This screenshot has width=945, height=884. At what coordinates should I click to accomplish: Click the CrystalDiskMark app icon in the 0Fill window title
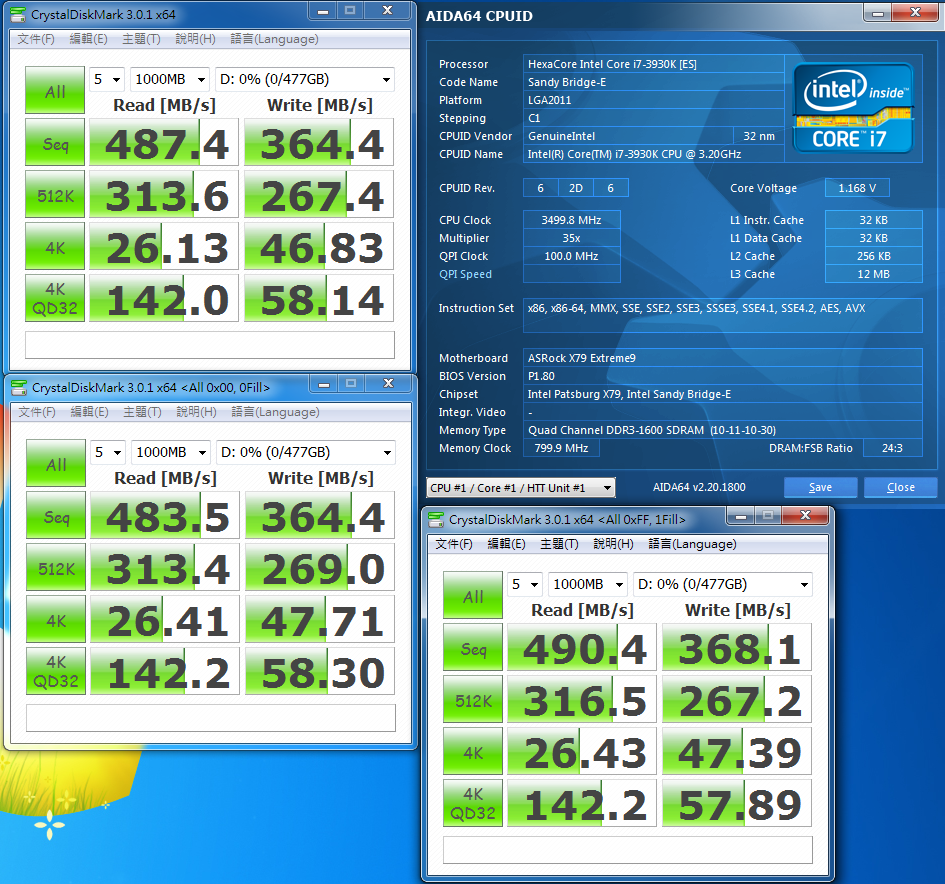pyautogui.click(x=19, y=387)
